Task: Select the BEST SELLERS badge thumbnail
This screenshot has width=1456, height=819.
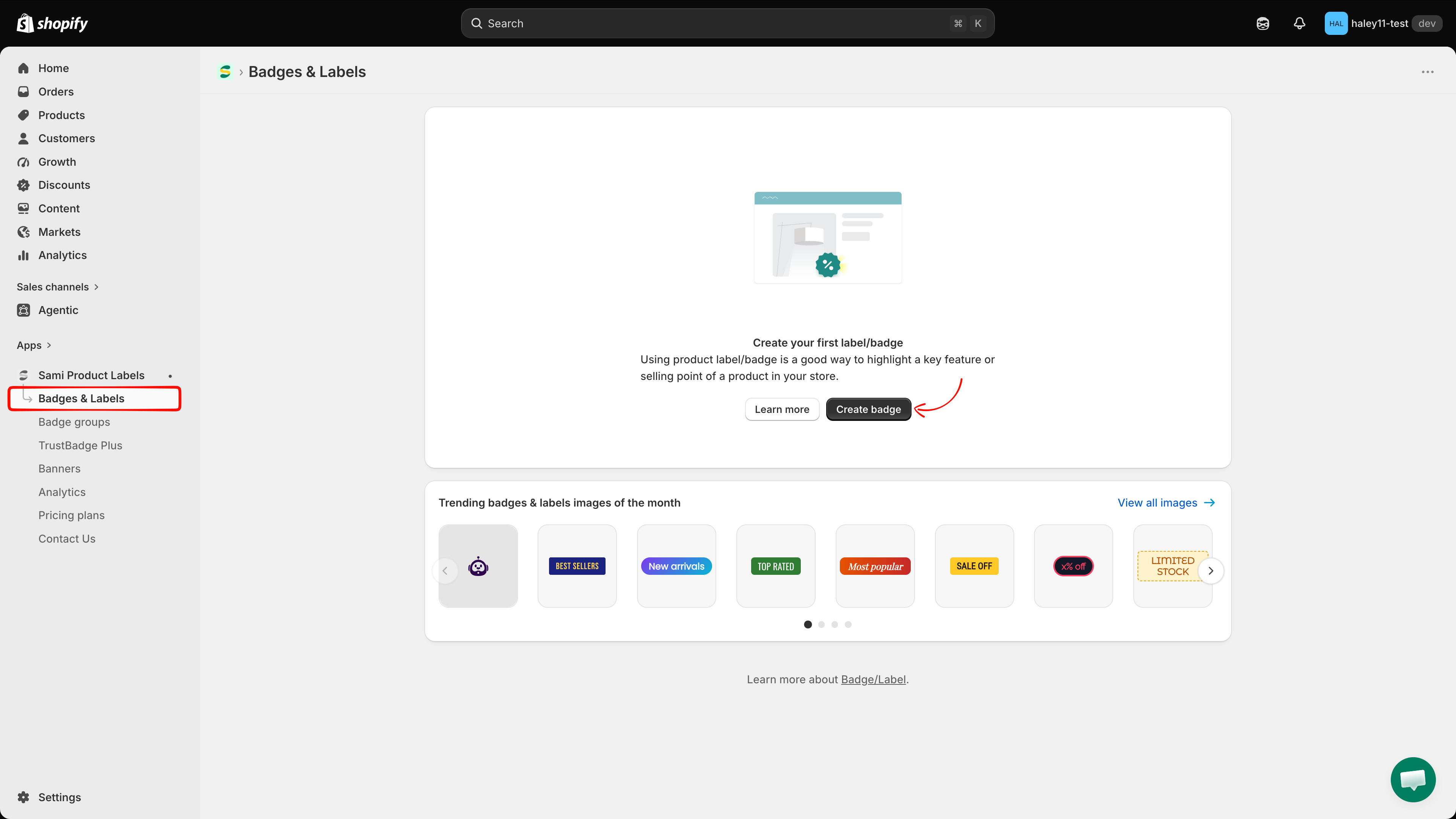Action: point(577,566)
